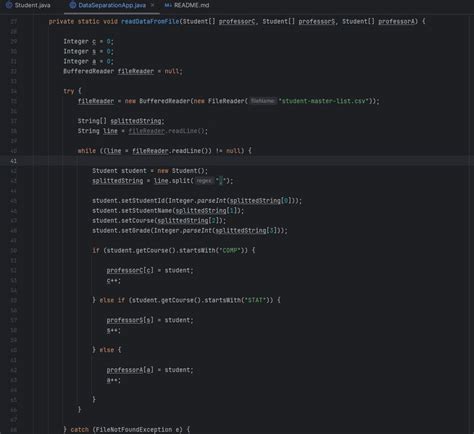Click the 'BufferedReader fileReader = null' declaration

[123, 71]
